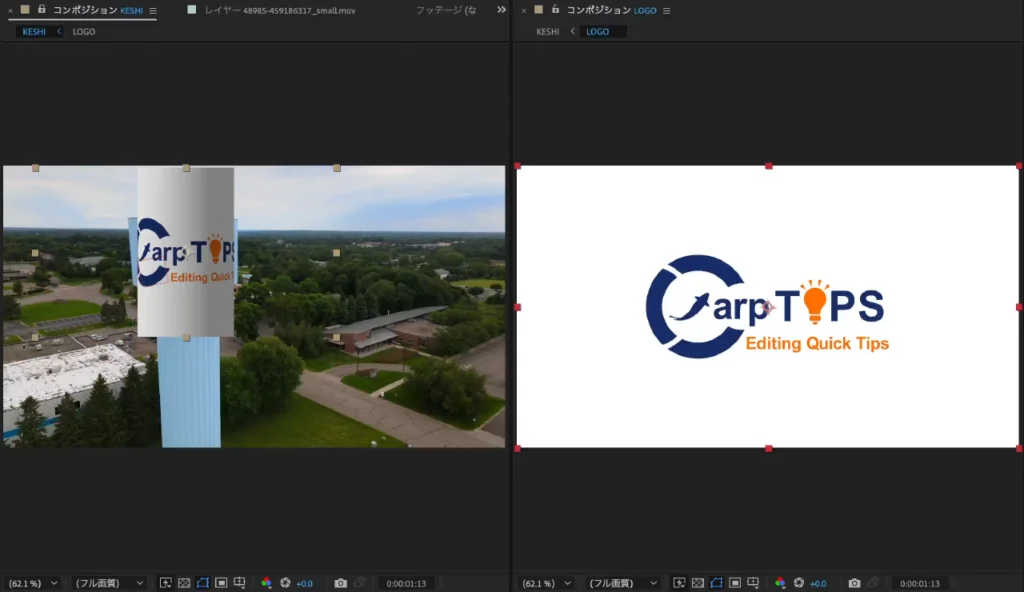The image size is (1024, 592).
Task: Click the +0.0 exposure value in KESHI viewer
Action: [x=304, y=584]
